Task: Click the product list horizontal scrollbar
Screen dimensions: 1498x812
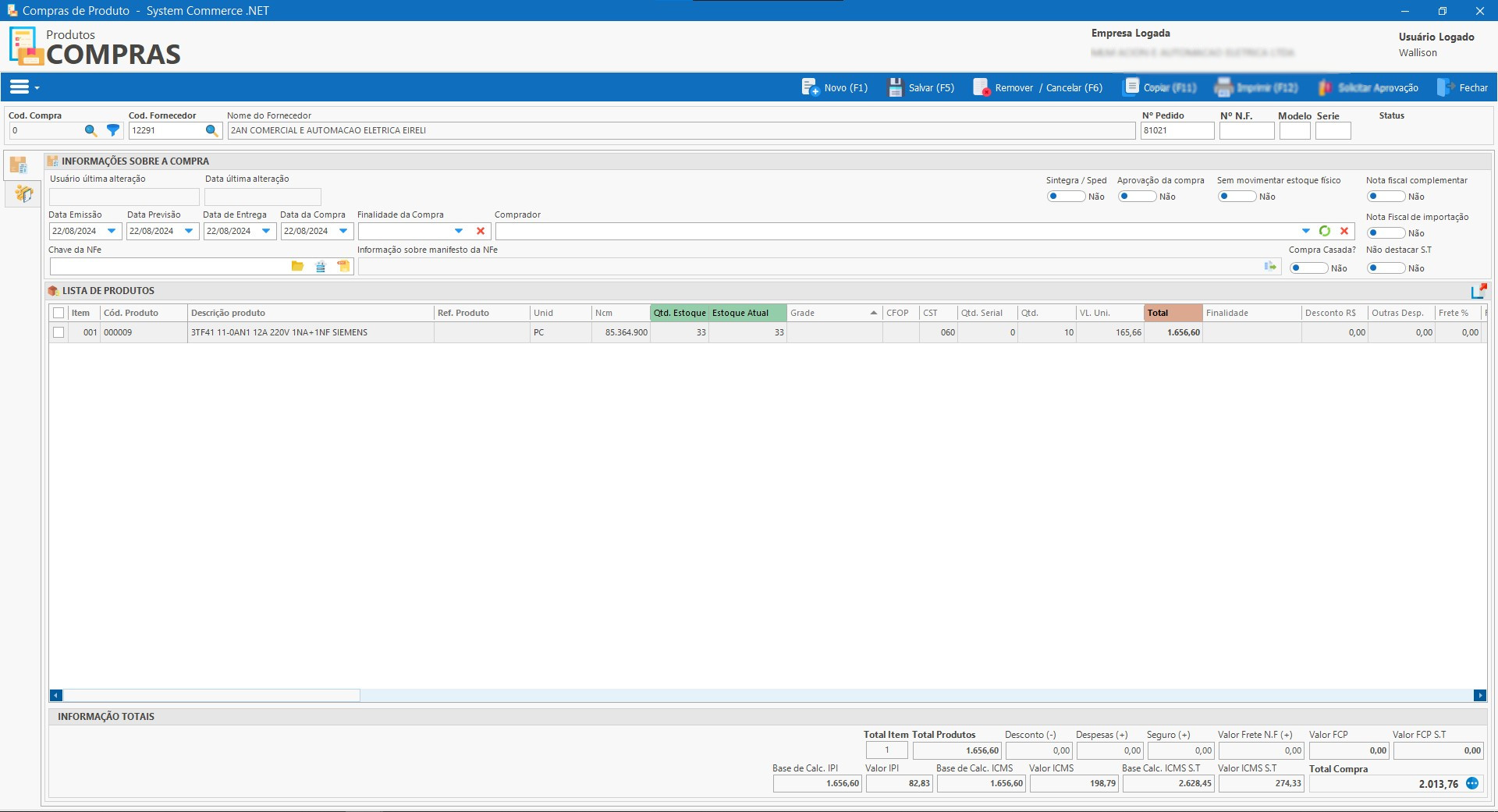Action: [211, 695]
